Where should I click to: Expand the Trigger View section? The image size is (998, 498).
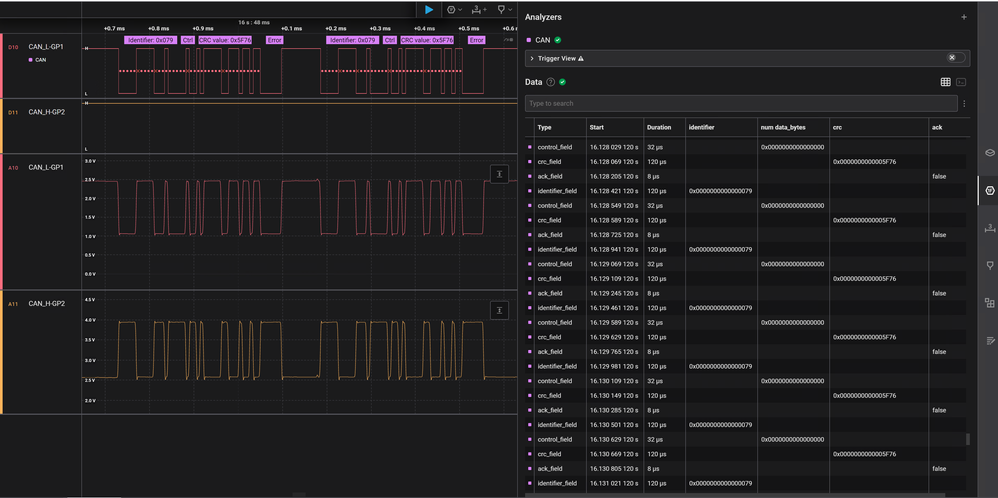[x=532, y=59]
